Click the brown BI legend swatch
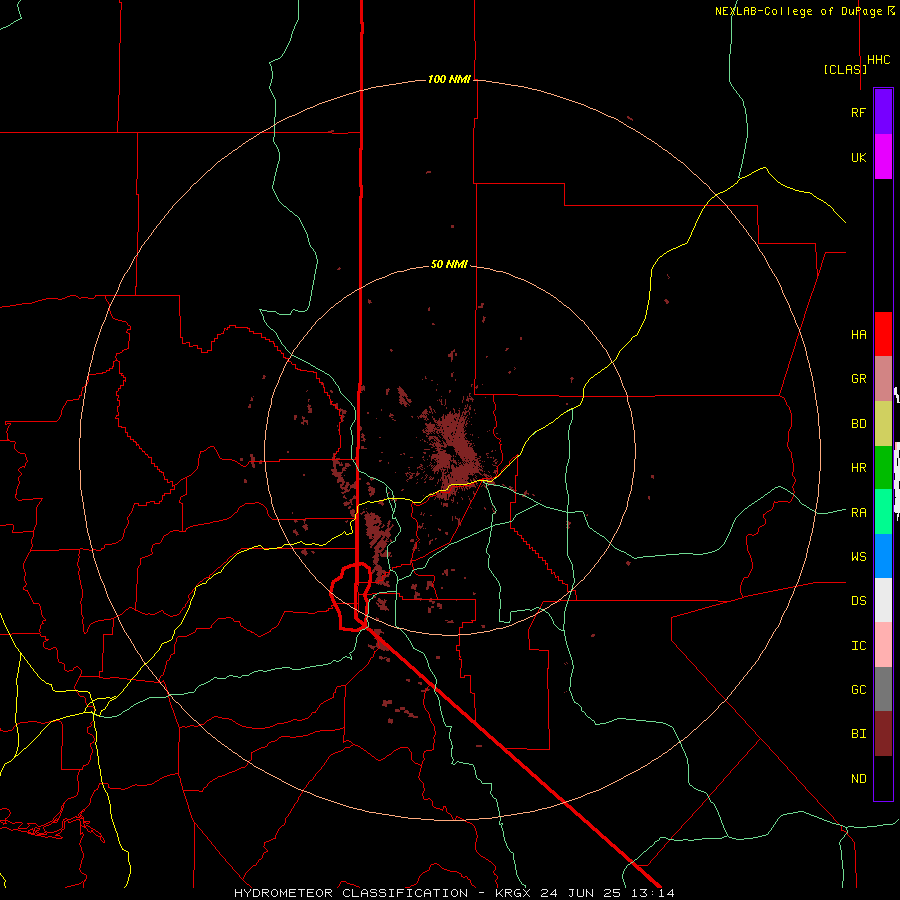Screen dimensions: 900x900 (x=883, y=734)
